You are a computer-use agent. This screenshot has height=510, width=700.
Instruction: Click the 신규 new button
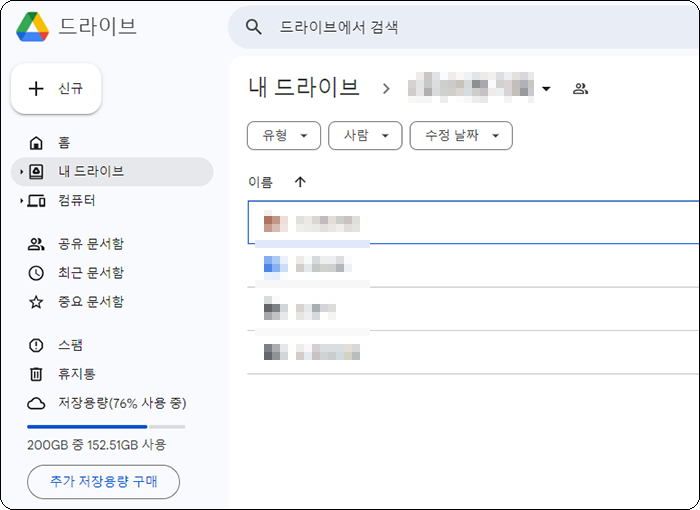(56, 88)
